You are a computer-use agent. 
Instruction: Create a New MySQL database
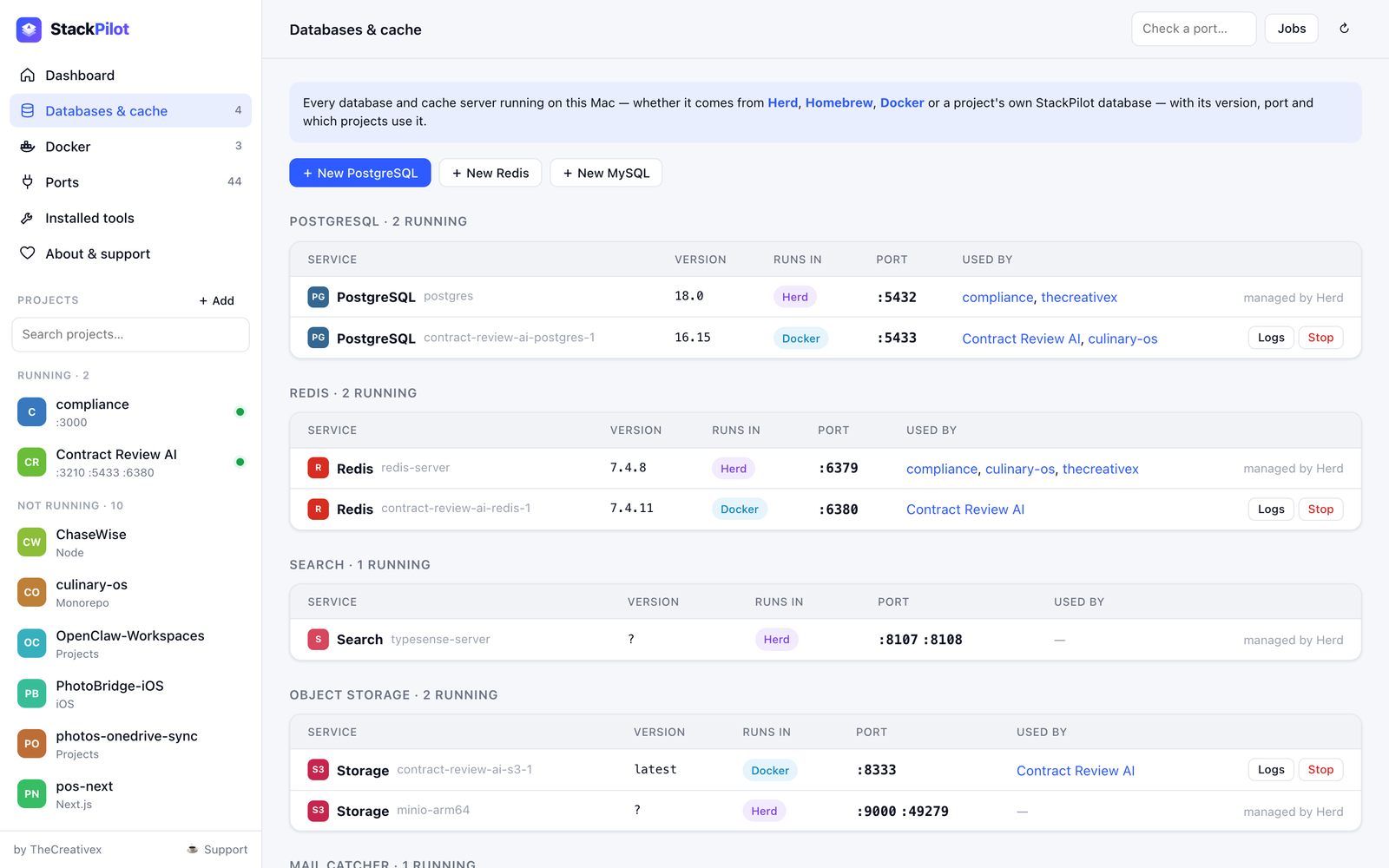point(606,173)
